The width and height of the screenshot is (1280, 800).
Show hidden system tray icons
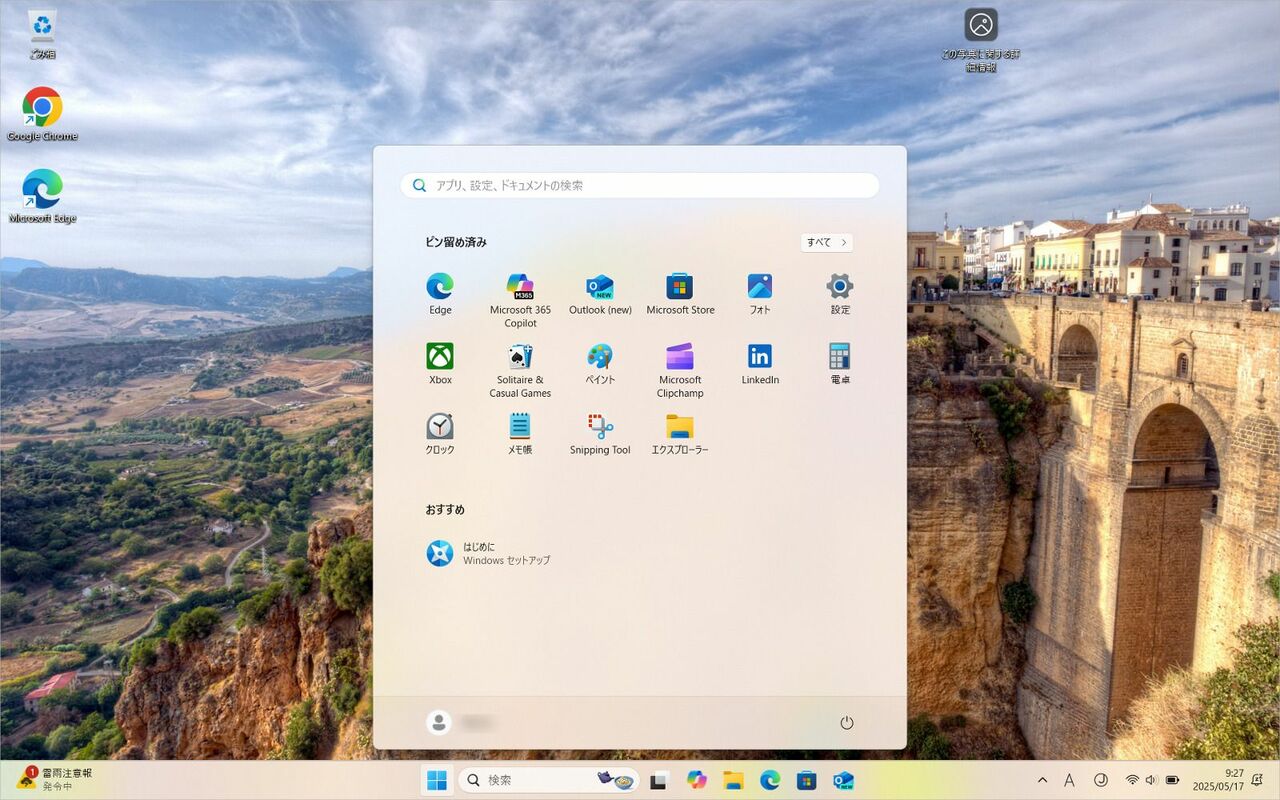click(1043, 780)
